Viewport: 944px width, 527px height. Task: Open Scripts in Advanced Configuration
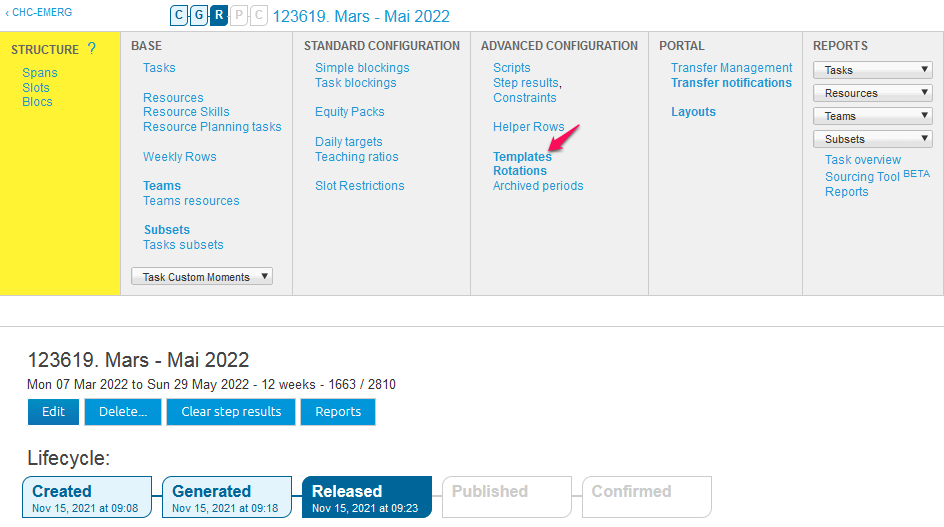tap(512, 67)
